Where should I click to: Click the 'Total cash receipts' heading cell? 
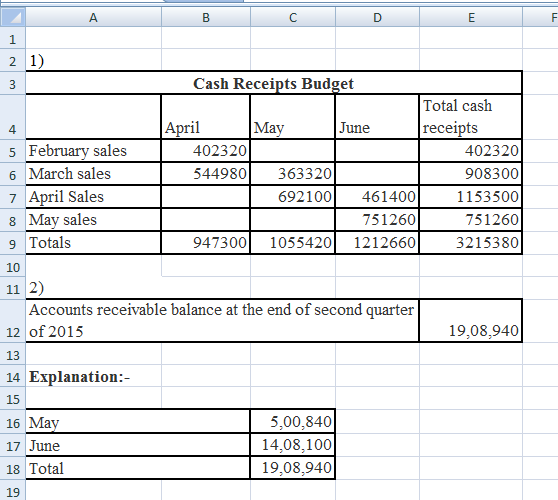[471, 117]
